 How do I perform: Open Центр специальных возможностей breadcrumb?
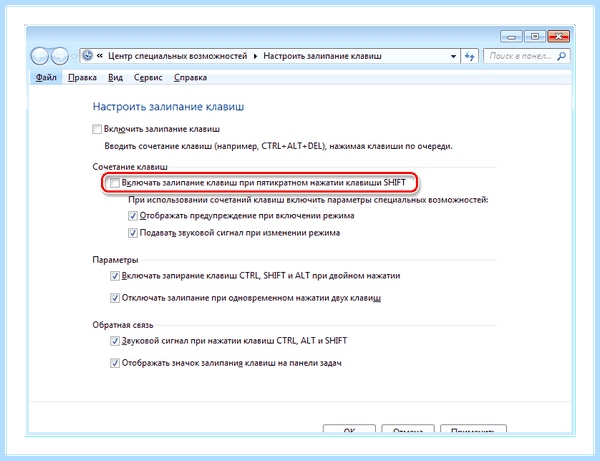pyautogui.click(x=178, y=56)
